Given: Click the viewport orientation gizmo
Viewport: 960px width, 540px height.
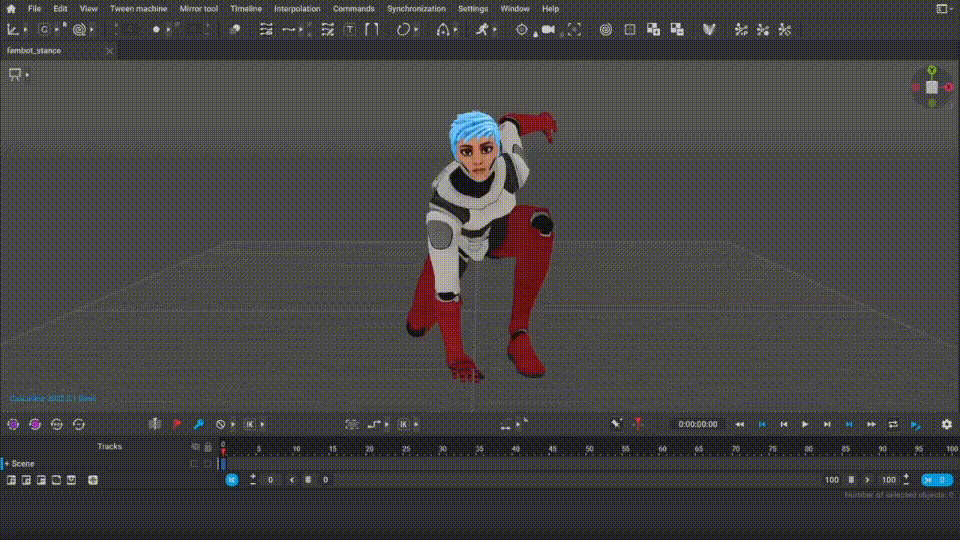Looking at the screenshot, I should coord(932,87).
